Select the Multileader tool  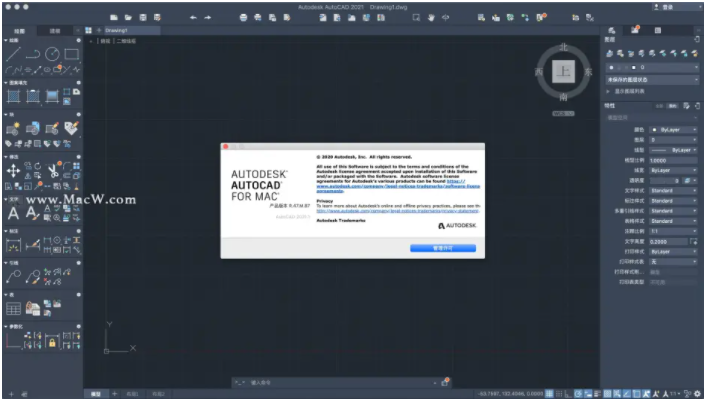13,277
